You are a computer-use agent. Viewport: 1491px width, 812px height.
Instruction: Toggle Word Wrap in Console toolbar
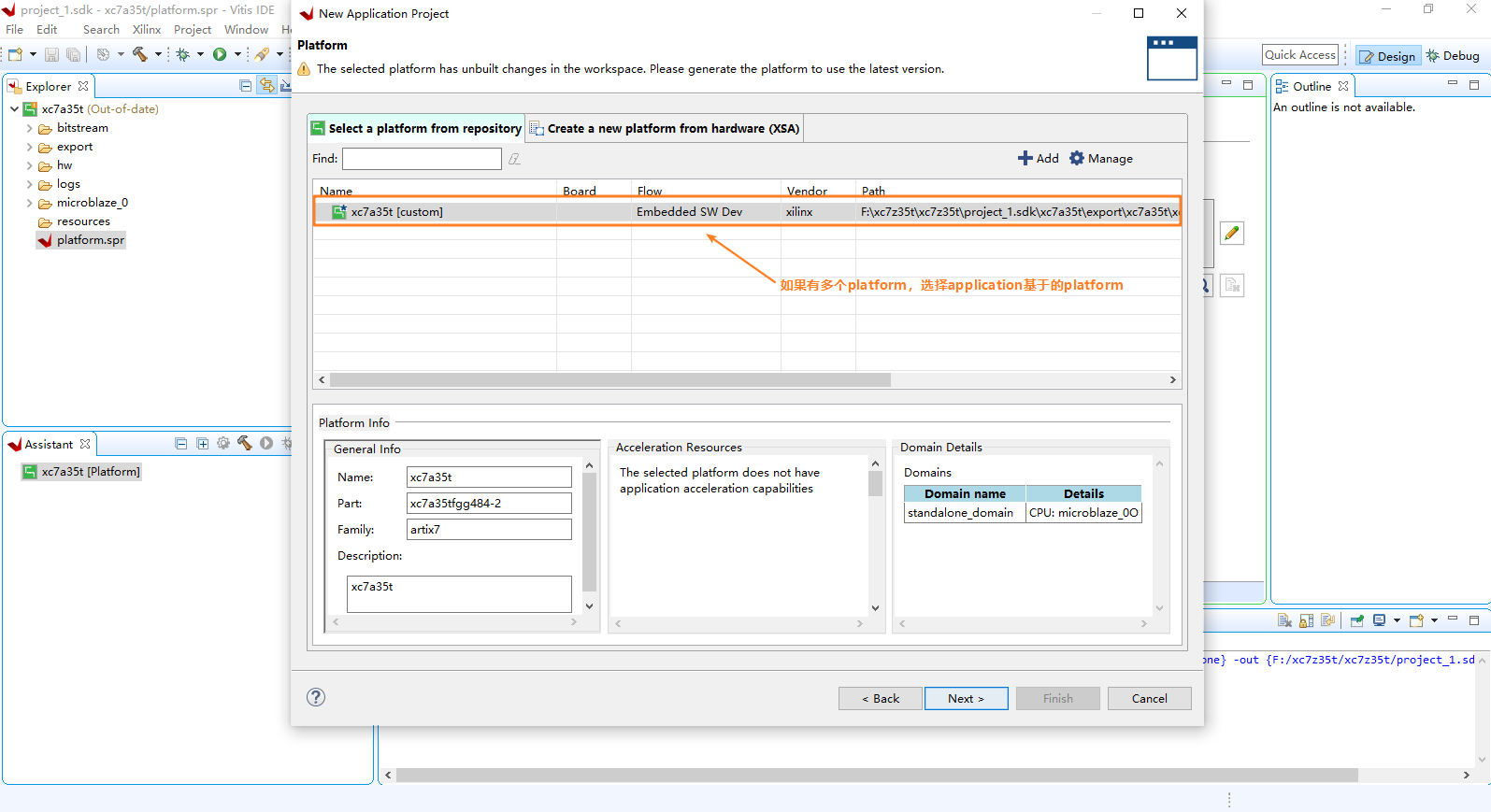point(1327,620)
